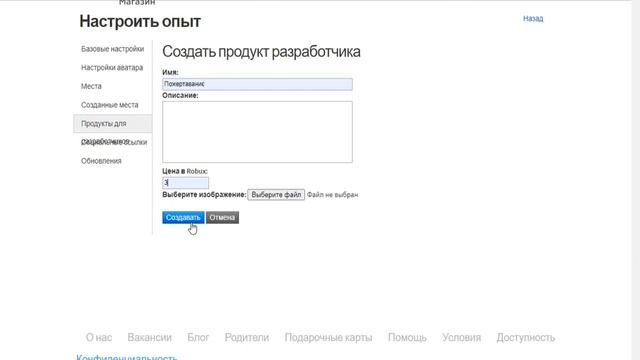Open the Выберите файл file picker
This screenshot has height=360, width=640.
(x=276, y=195)
